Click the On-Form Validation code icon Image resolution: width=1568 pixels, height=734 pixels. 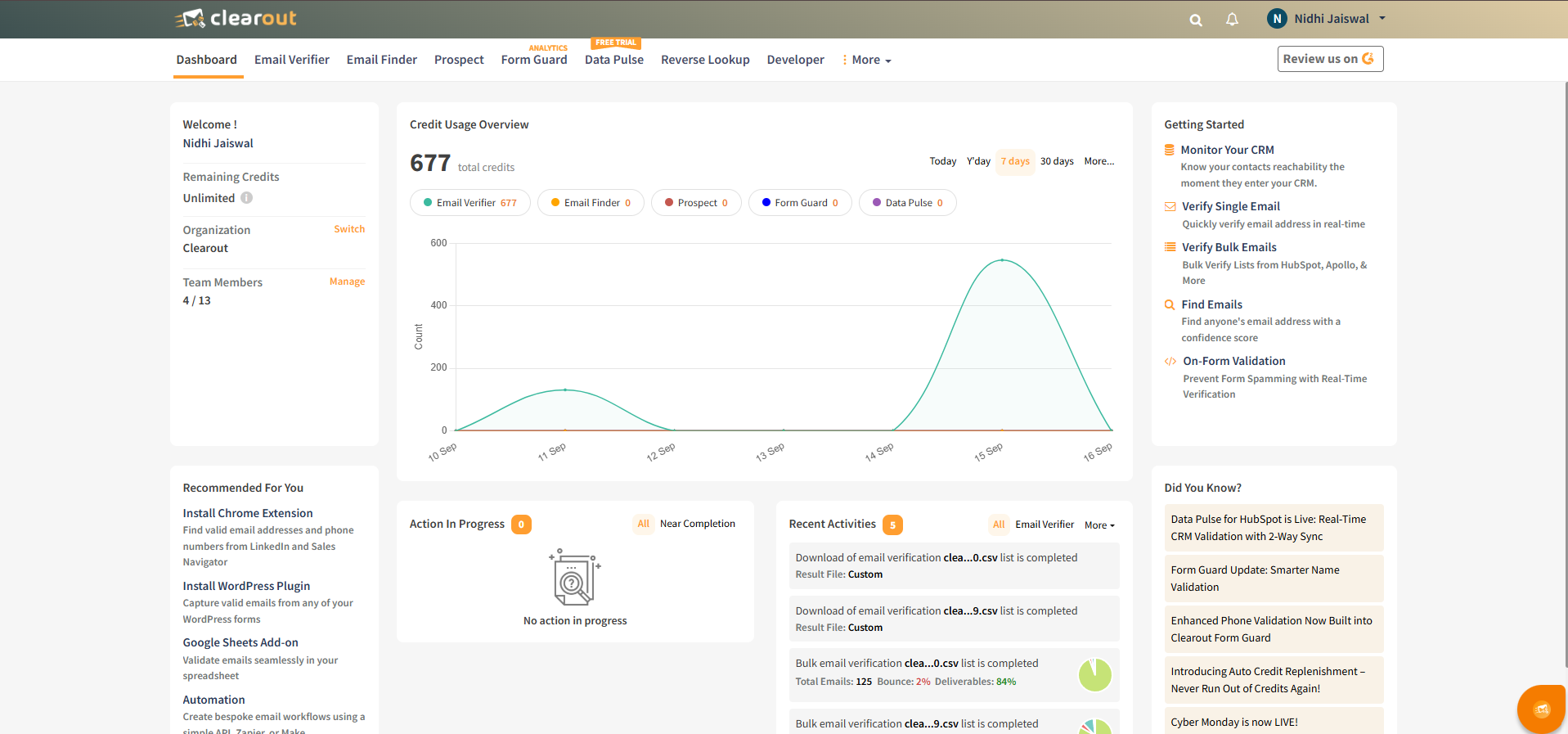point(1170,361)
